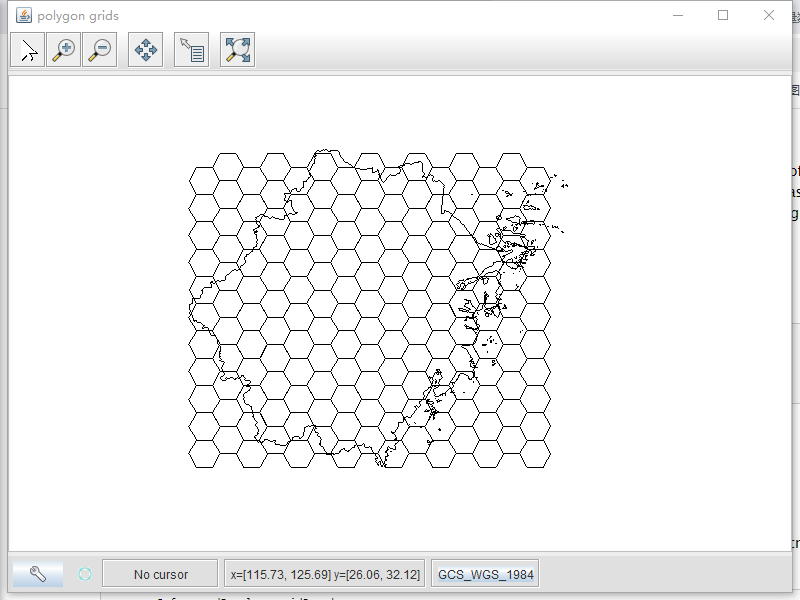Select the arrow pointer tool in the toolbar
This screenshot has width=800, height=600.
tap(26, 48)
